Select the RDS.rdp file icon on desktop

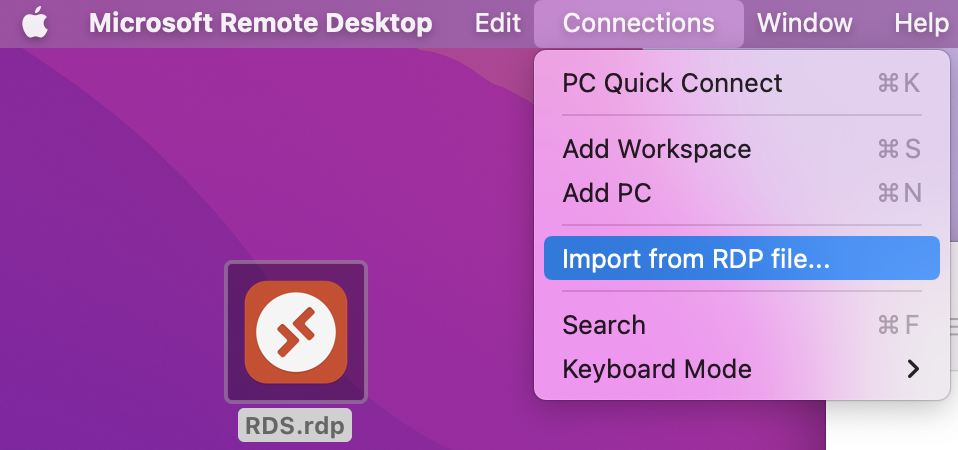coord(296,331)
